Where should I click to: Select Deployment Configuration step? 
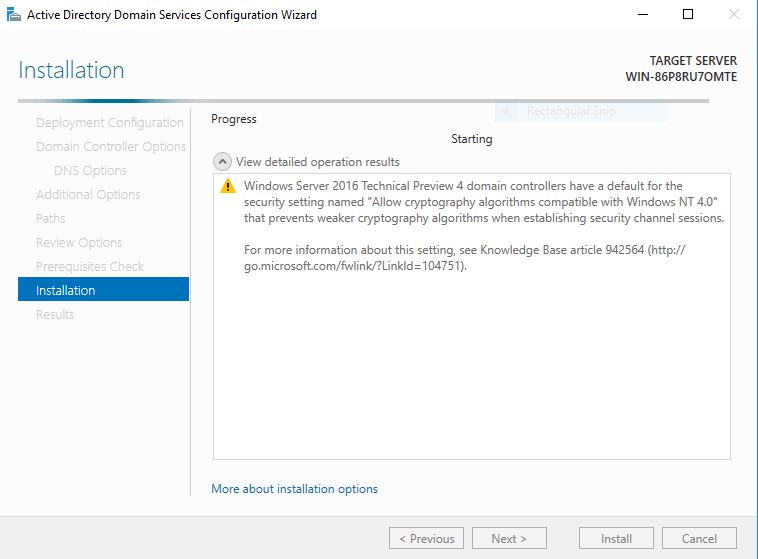[x=109, y=123]
